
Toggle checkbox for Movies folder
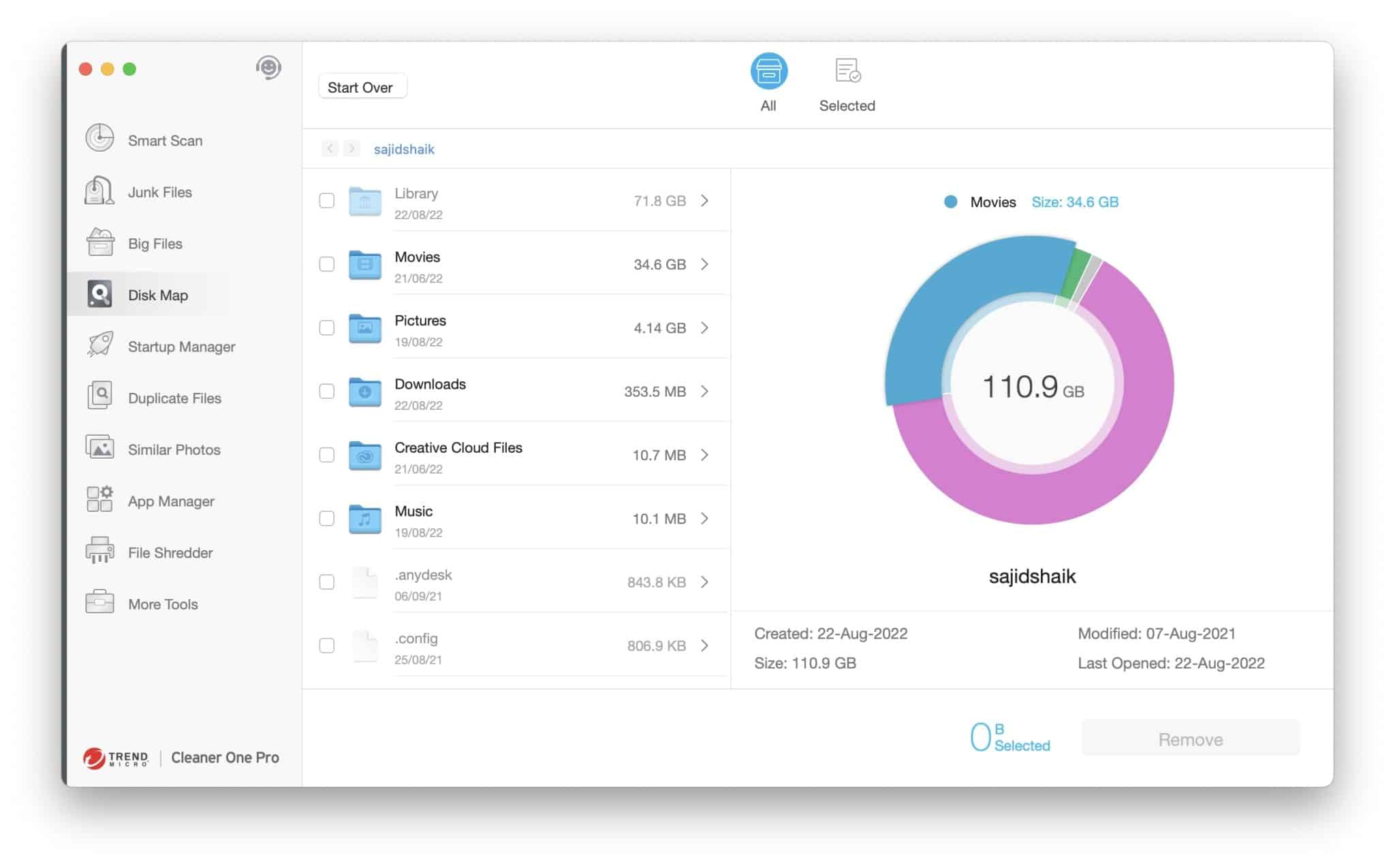coord(327,264)
